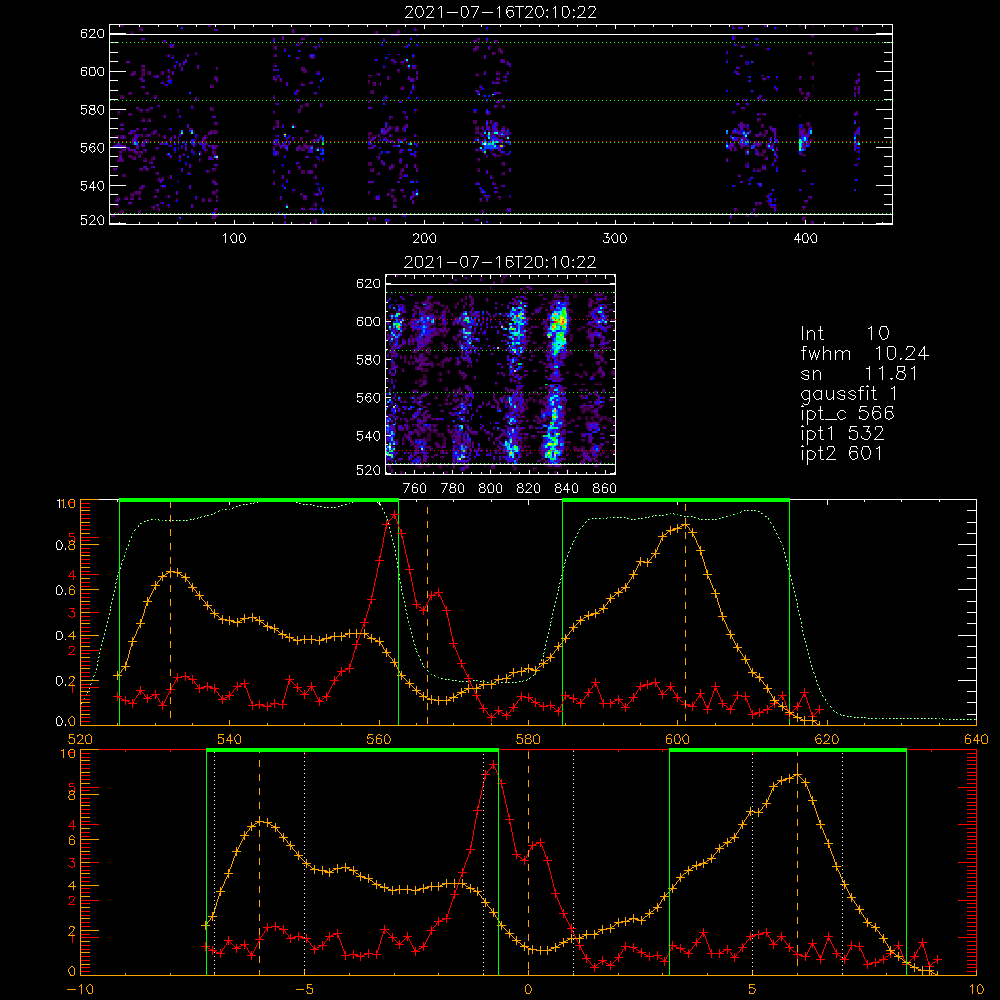Click x-axis label 640 on third plot
1000x1000 pixels.
click(976, 739)
